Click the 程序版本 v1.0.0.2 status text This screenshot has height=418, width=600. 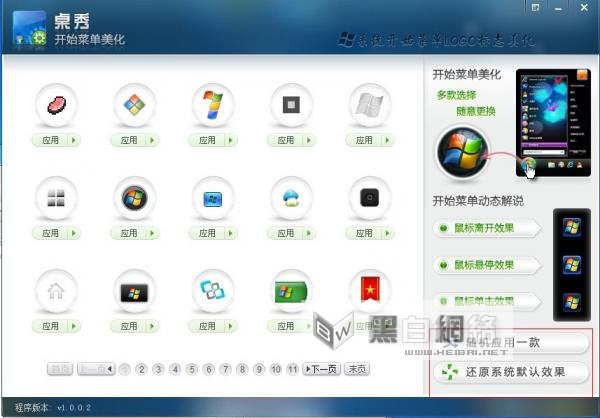(x=53, y=407)
